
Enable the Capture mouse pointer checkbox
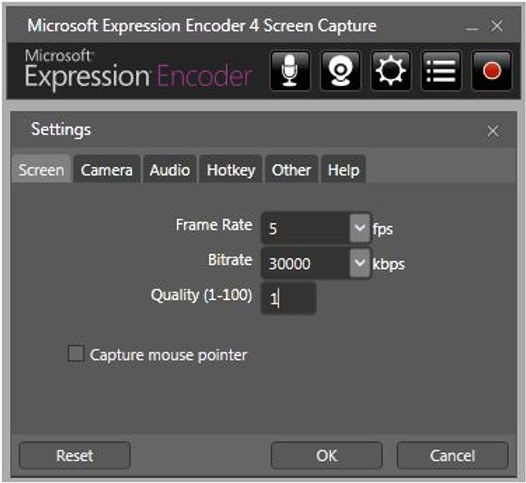76,354
